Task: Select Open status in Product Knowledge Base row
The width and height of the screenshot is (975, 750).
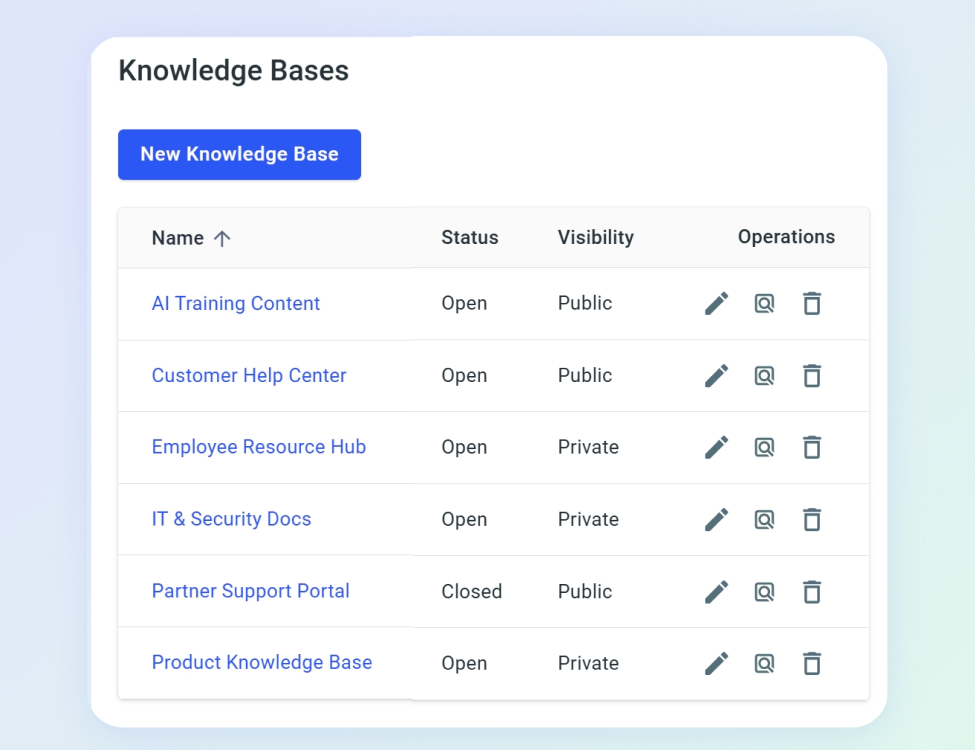Action: (464, 664)
